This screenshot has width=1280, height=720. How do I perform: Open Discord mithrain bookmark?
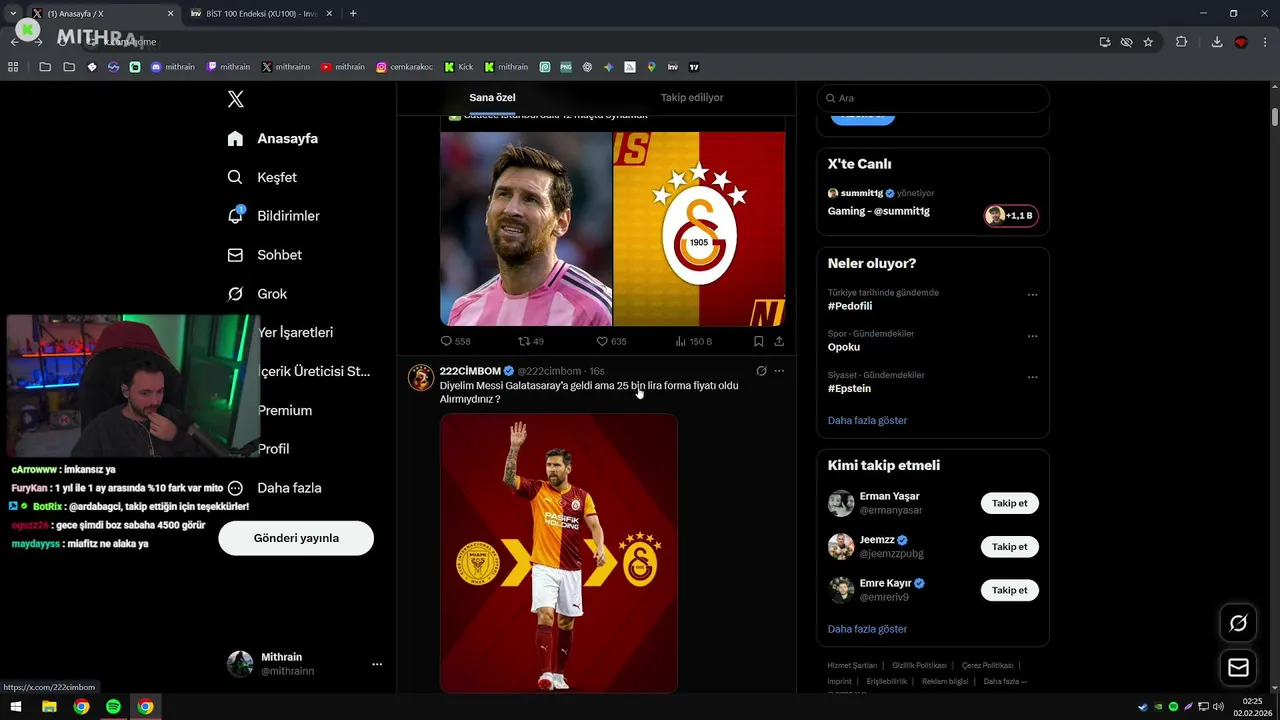[x=173, y=67]
